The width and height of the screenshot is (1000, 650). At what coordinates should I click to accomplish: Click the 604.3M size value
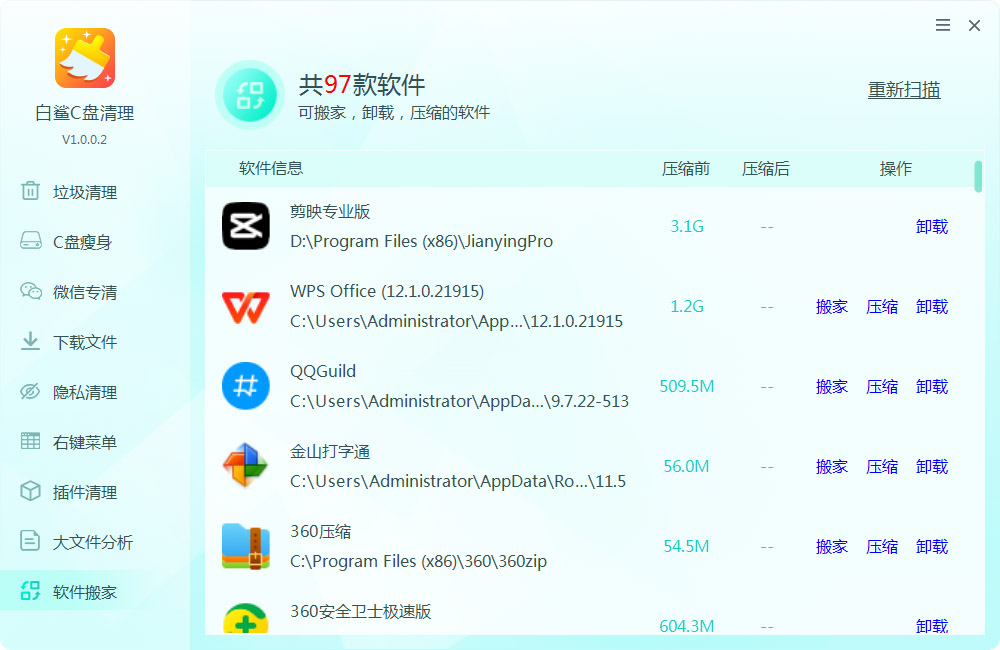tap(687, 626)
